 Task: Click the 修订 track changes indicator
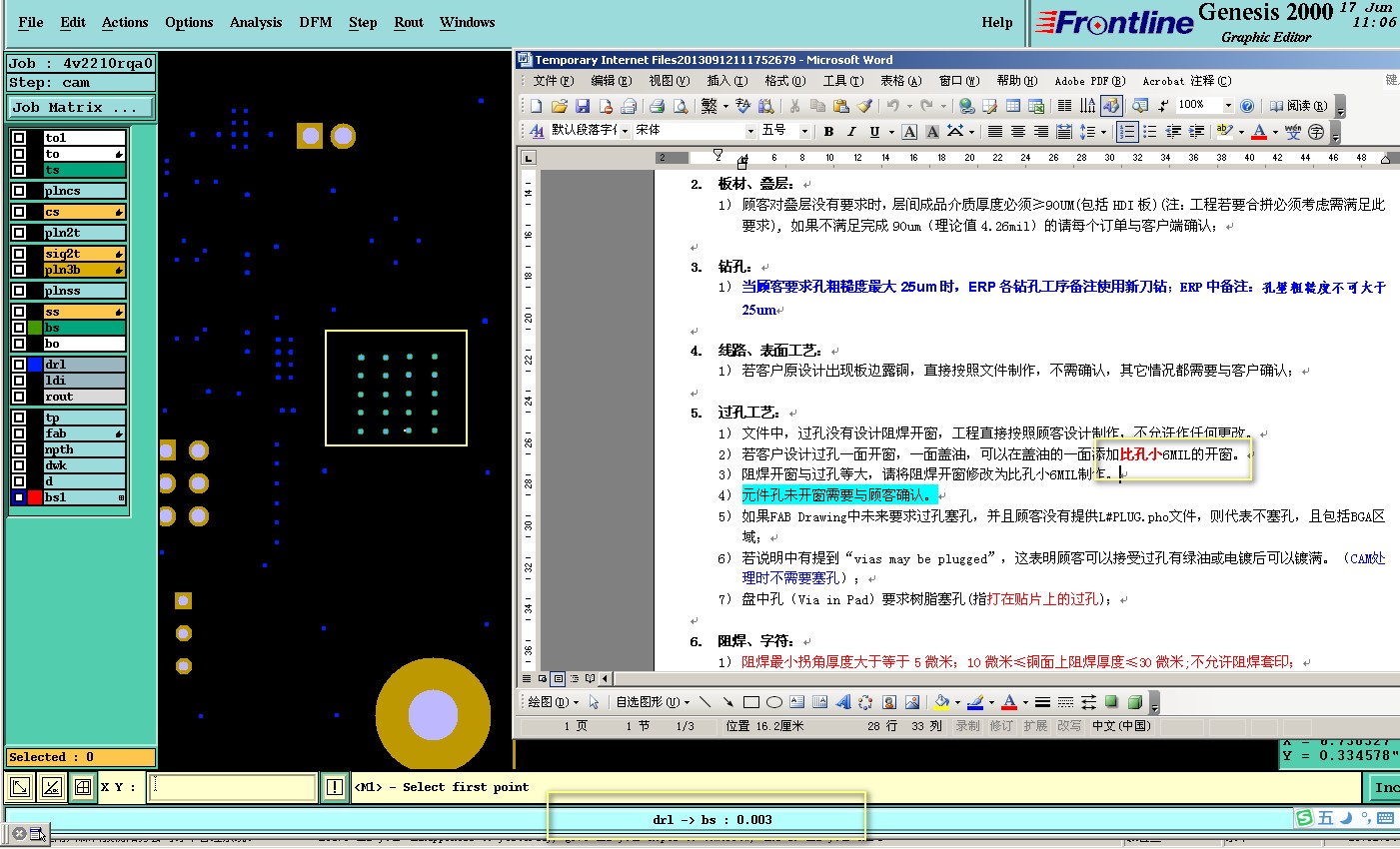pyautogui.click(x=1001, y=726)
